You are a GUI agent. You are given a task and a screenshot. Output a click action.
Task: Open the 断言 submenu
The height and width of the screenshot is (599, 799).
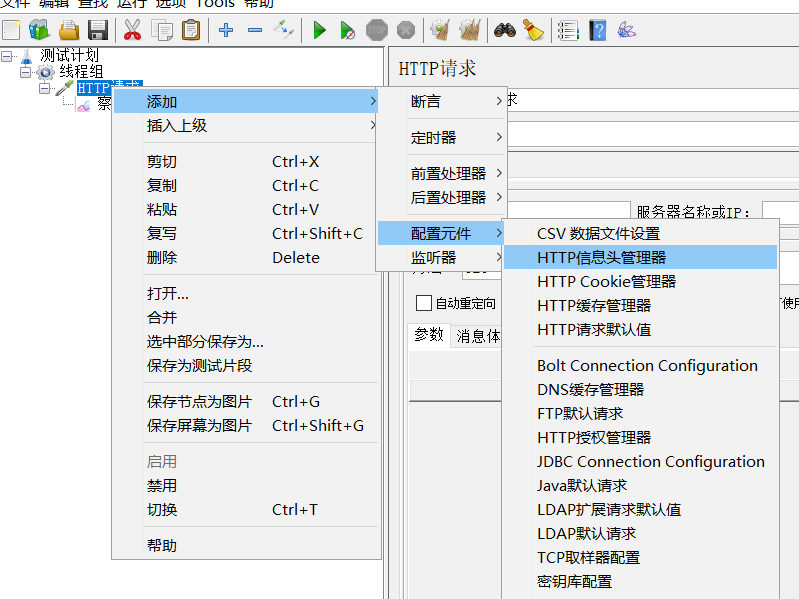point(425,101)
